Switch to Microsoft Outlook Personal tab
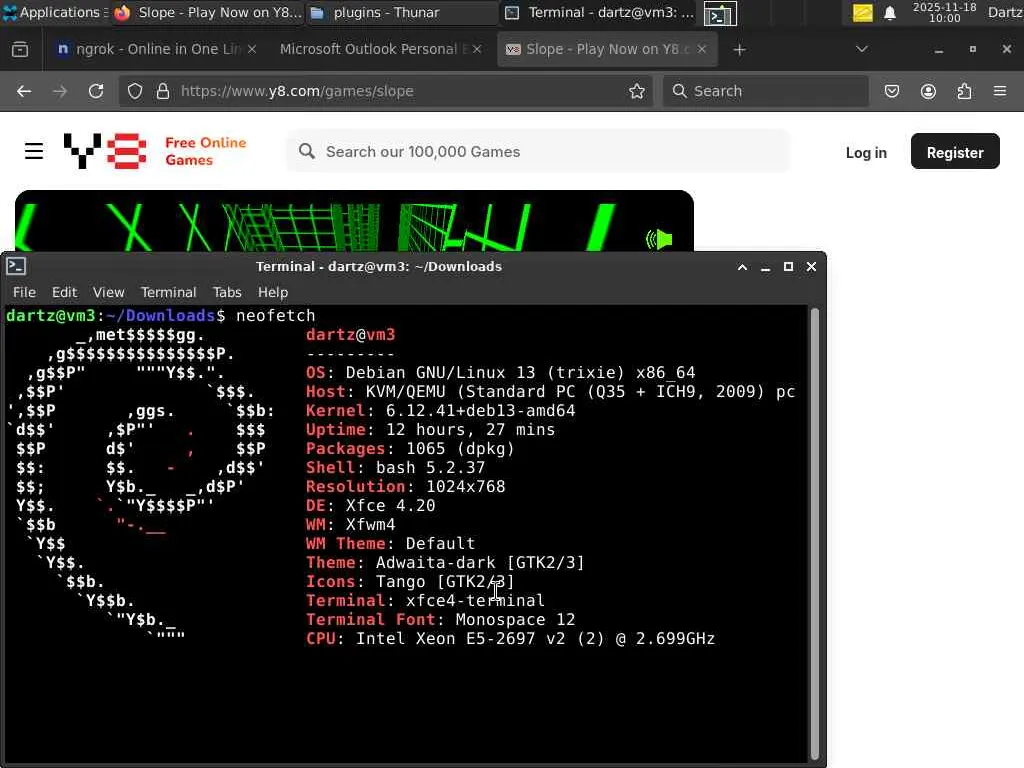The image size is (1024, 768). pyautogui.click(x=368, y=49)
